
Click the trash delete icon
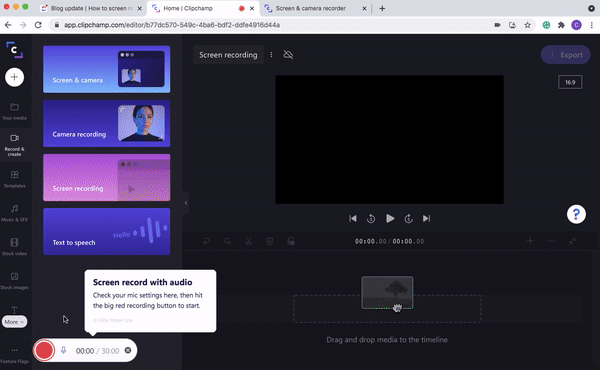click(270, 241)
